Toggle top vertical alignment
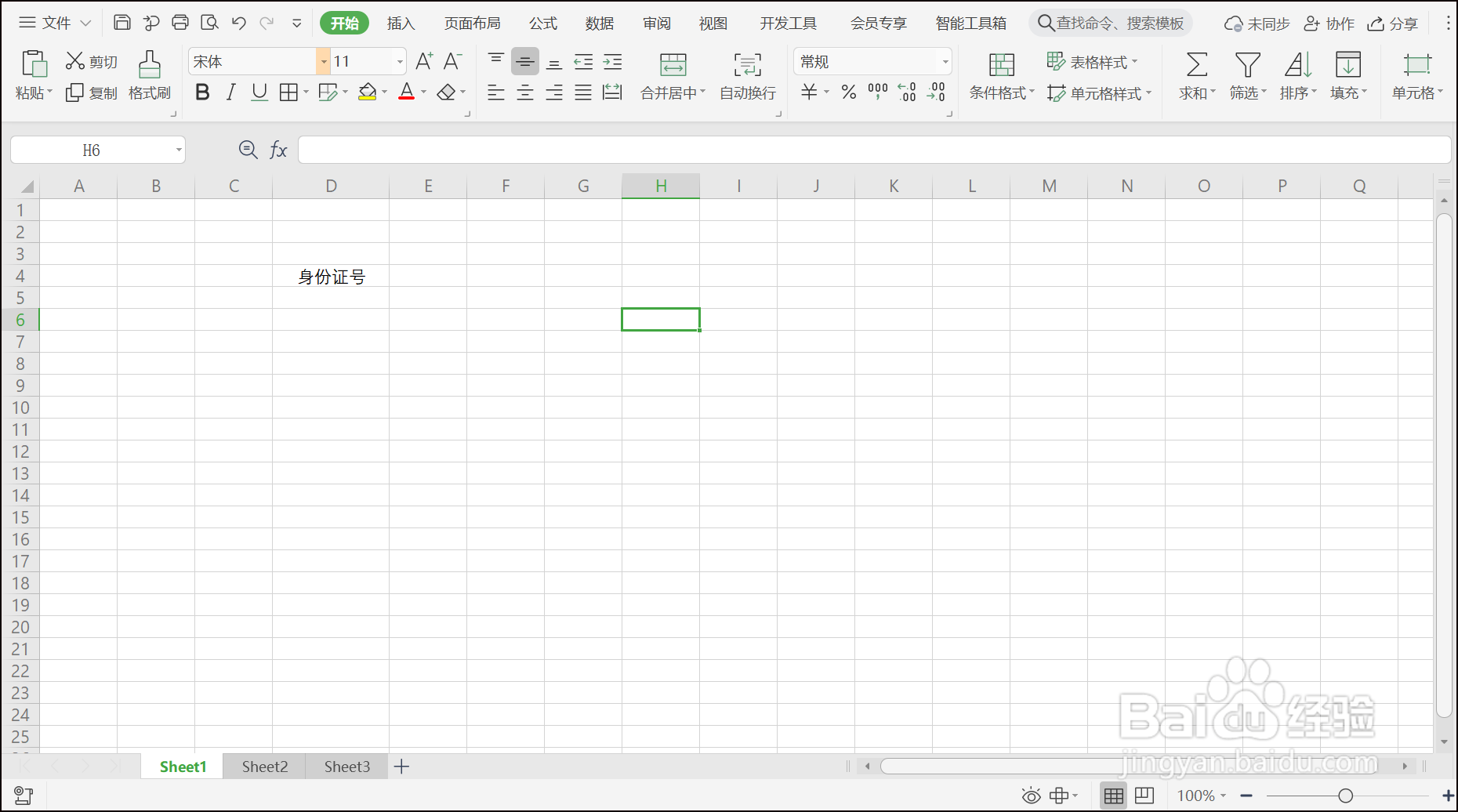1458x812 pixels. (496, 61)
